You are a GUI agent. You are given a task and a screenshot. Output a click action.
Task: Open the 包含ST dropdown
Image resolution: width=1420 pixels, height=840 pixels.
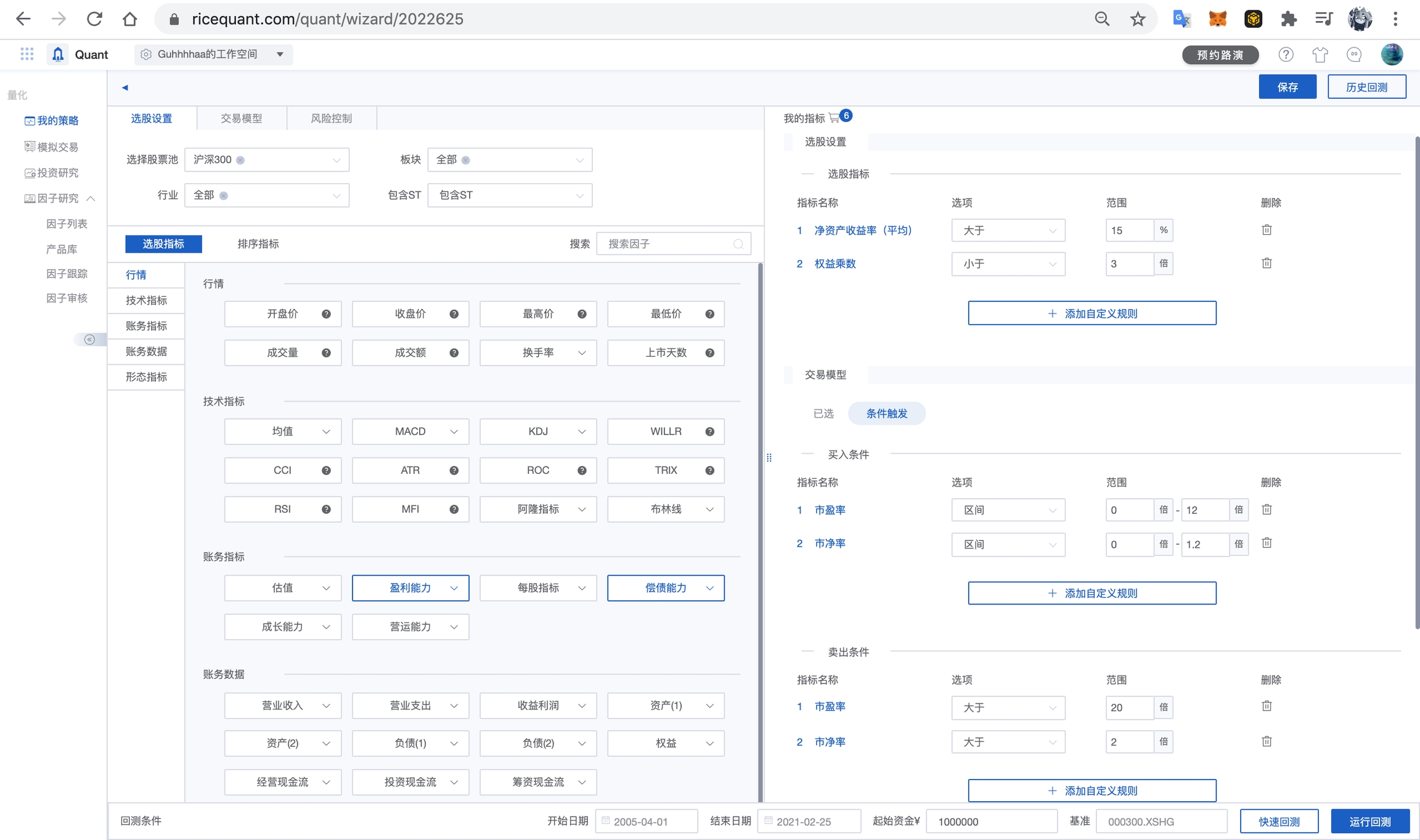pyautogui.click(x=510, y=195)
